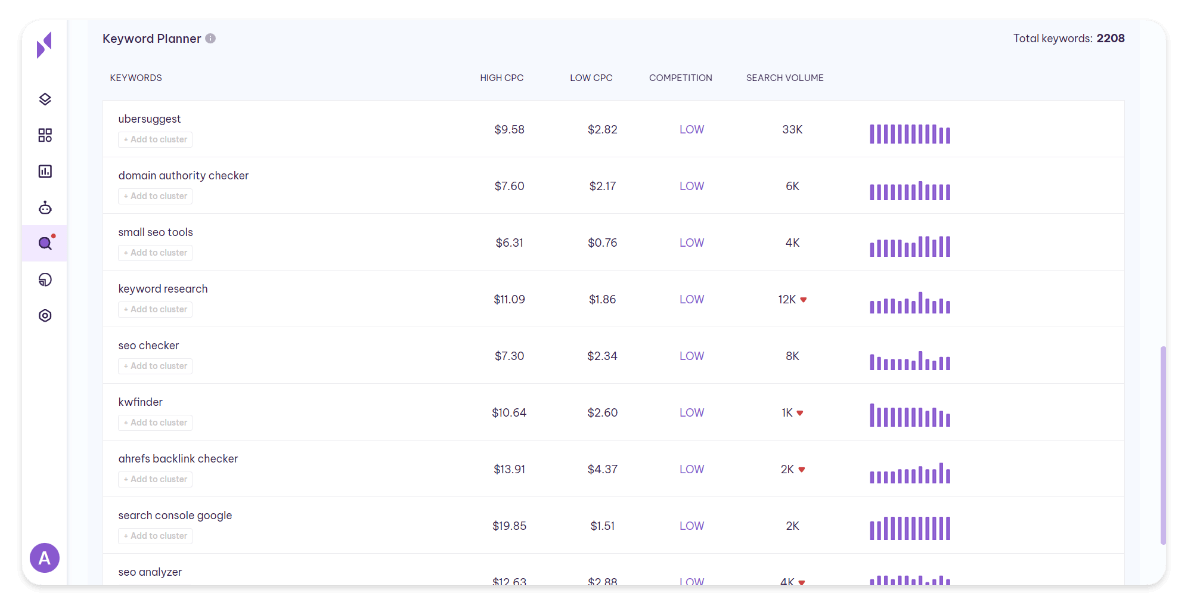Click the trend bar chart for ubersuggest

pyautogui.click(x=909, y=134)
